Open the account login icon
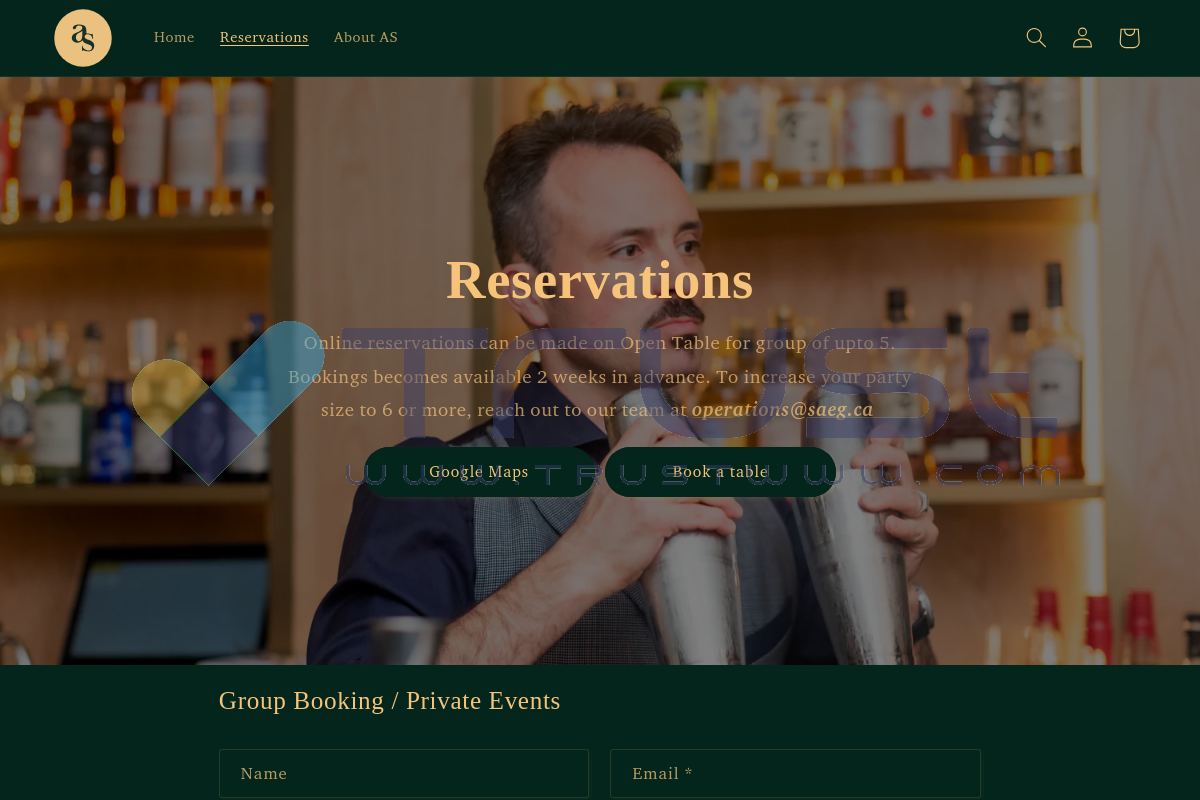The image size is (1200, 800). [x=1082, y=38]
